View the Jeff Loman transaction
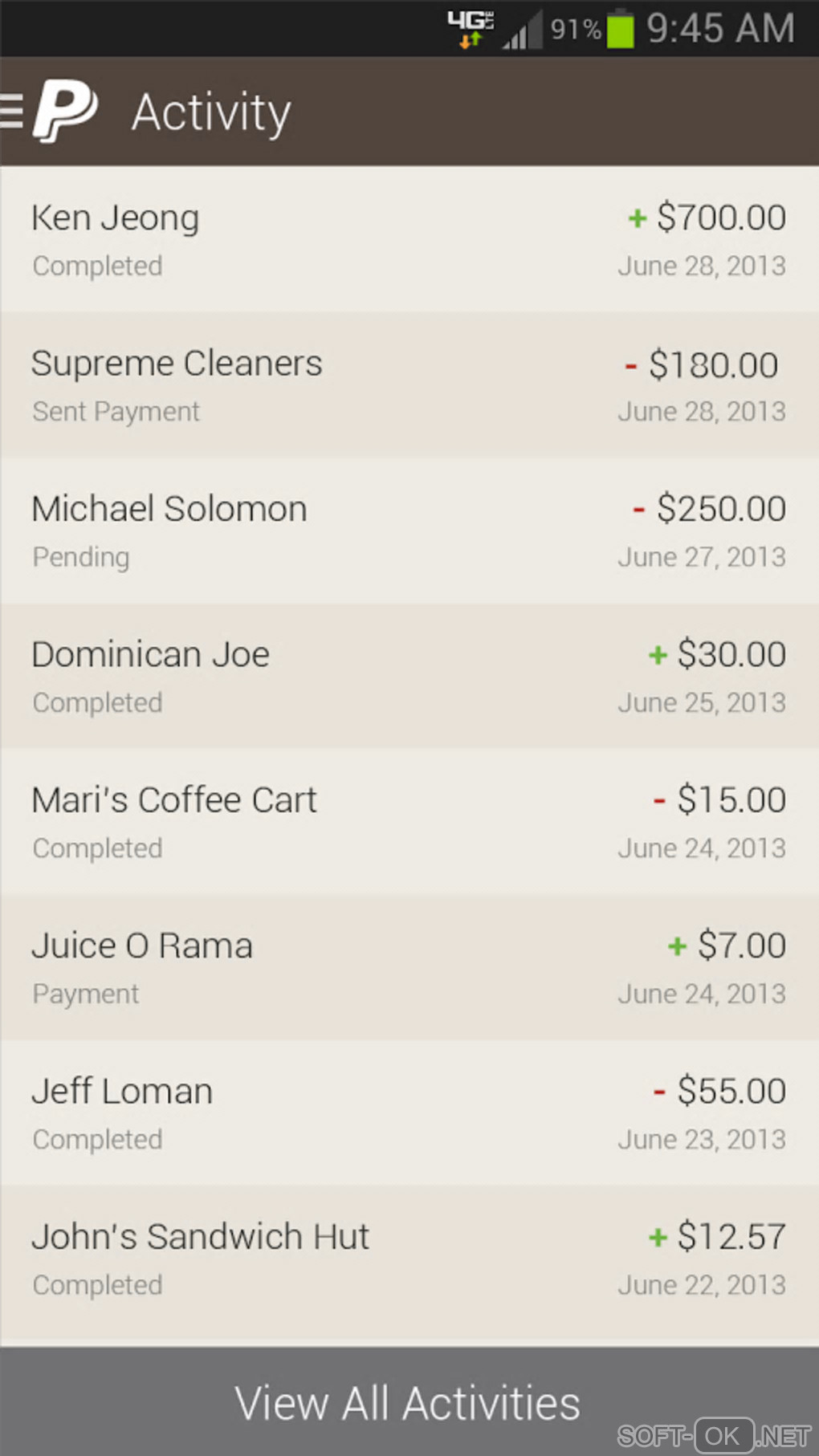This screenshot has width=819, height=1456. click(x=409, y=1113)
